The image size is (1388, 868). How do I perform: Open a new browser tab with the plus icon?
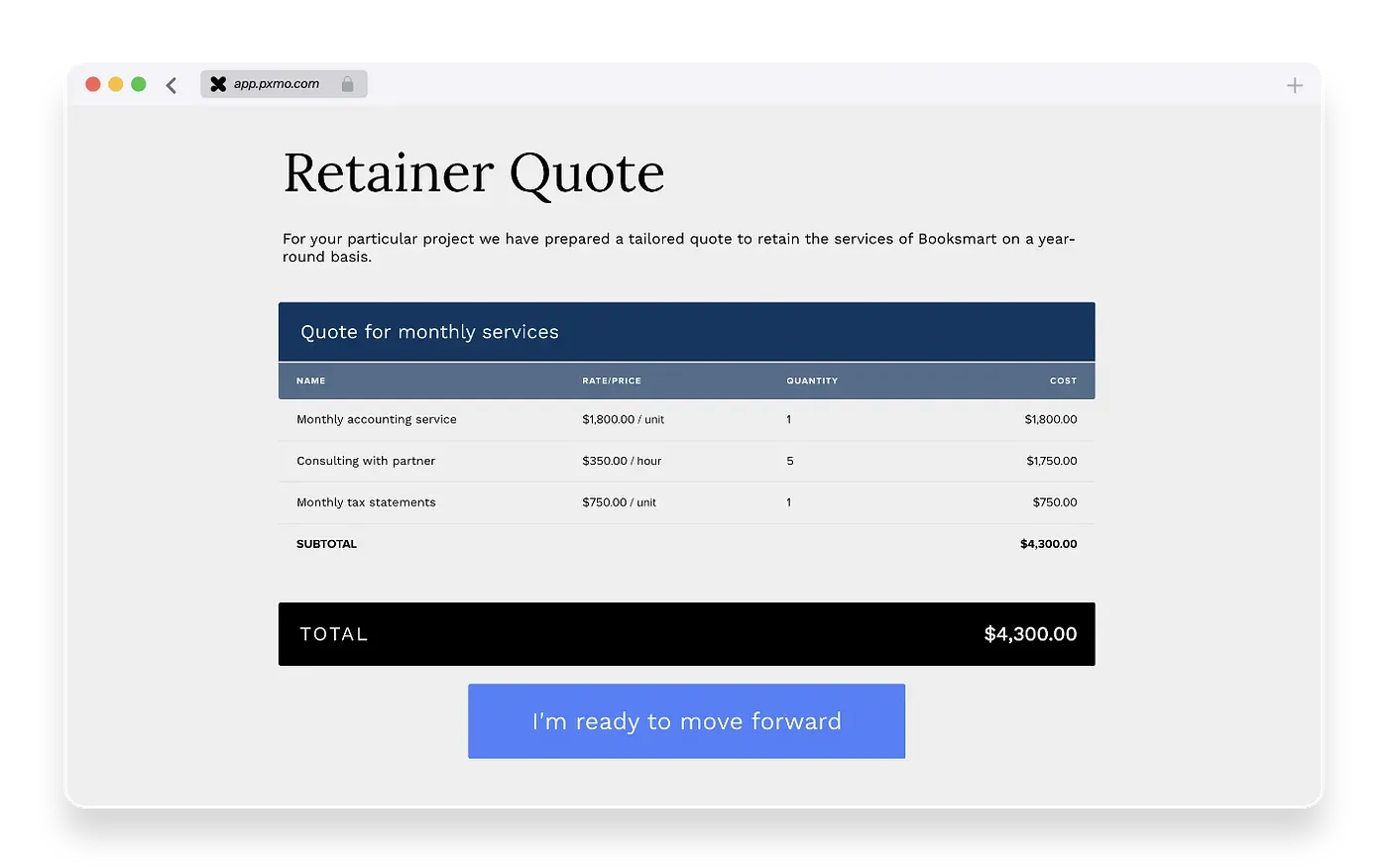(x=1294, y=84)
